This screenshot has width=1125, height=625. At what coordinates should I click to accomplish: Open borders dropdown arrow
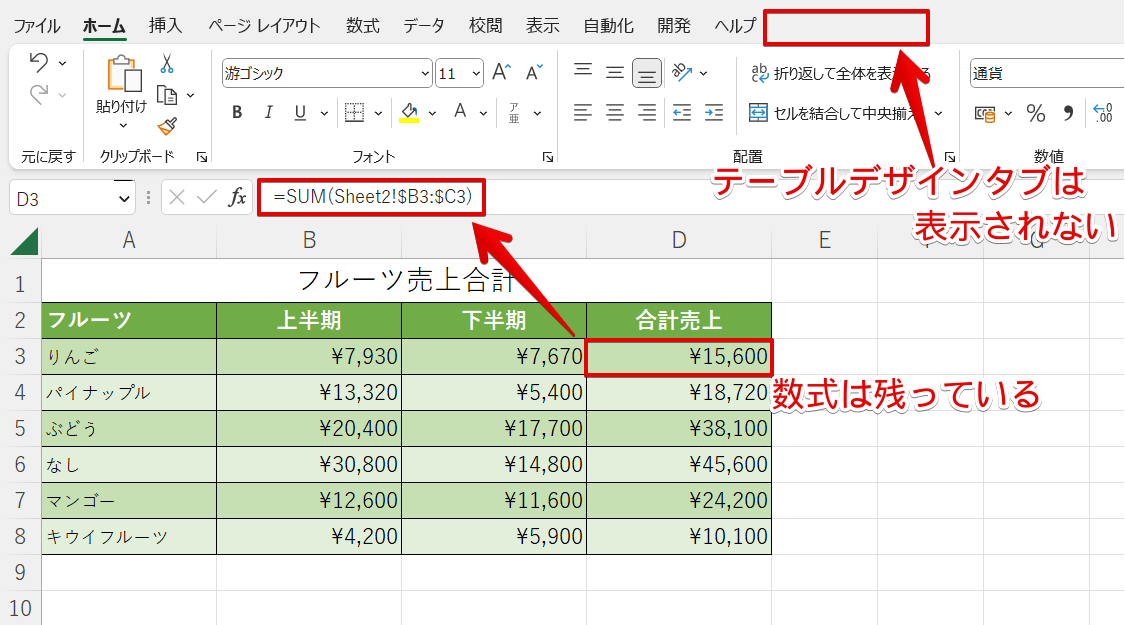(x=378, y=113)
